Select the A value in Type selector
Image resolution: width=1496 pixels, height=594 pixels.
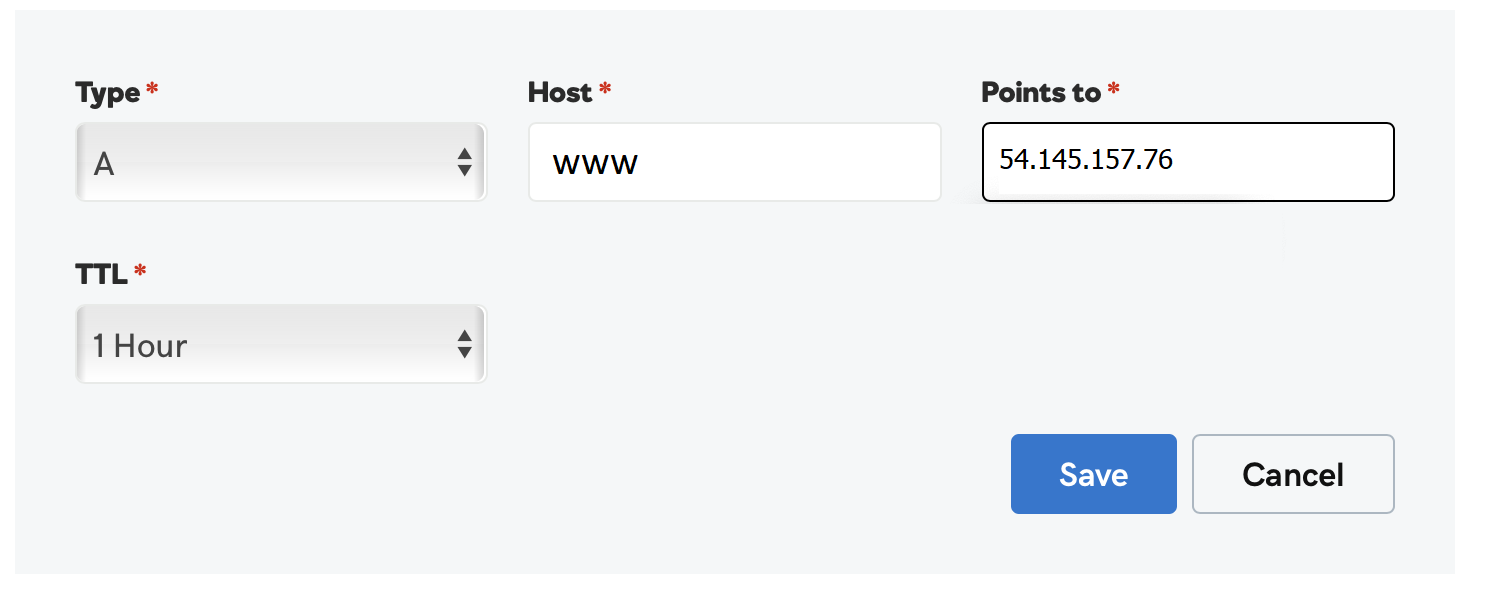(104, 164)
